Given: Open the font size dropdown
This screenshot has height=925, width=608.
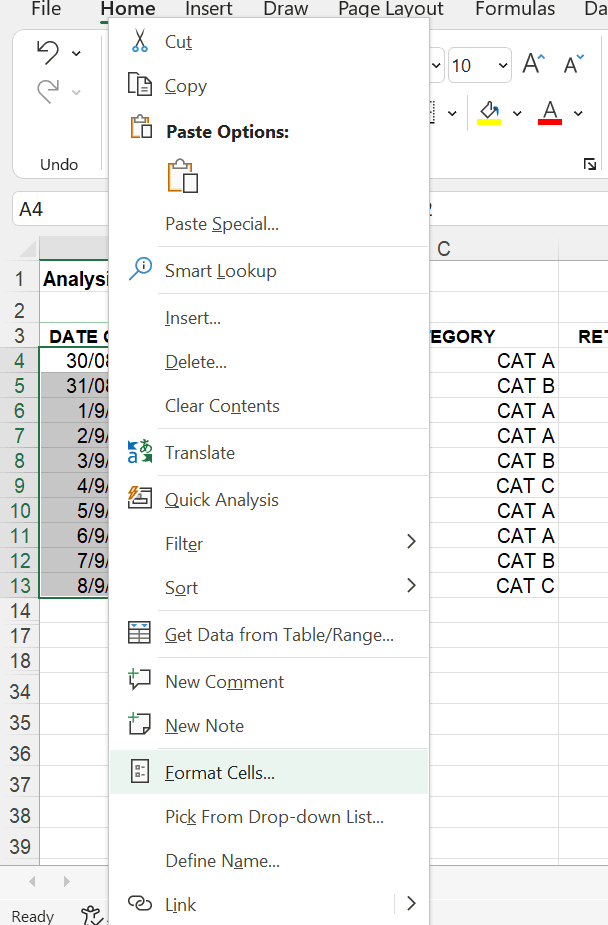Looking at the screenshot, I should click(501, 66).
